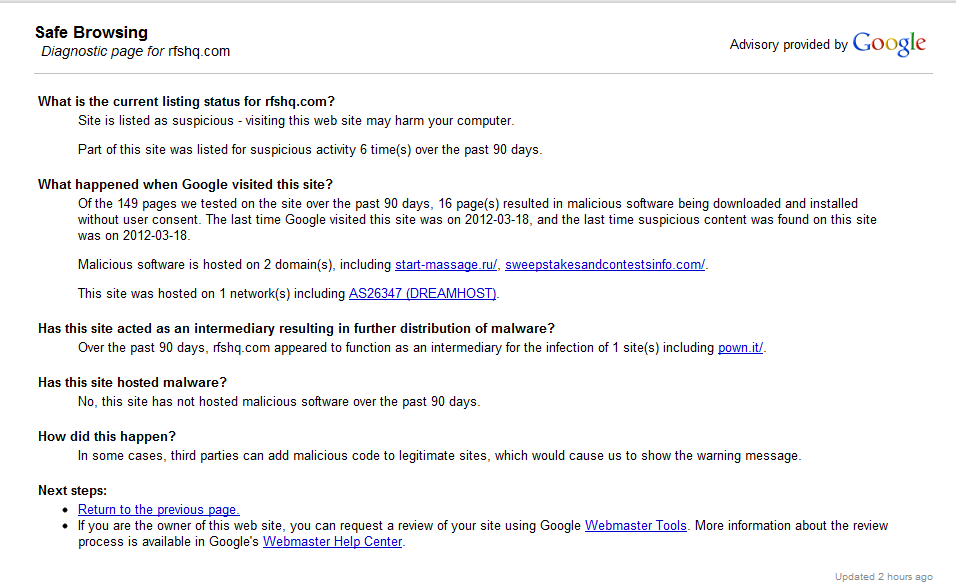
Task: Click the 'acted as an intermediary' heading
Action: point(296,329)
